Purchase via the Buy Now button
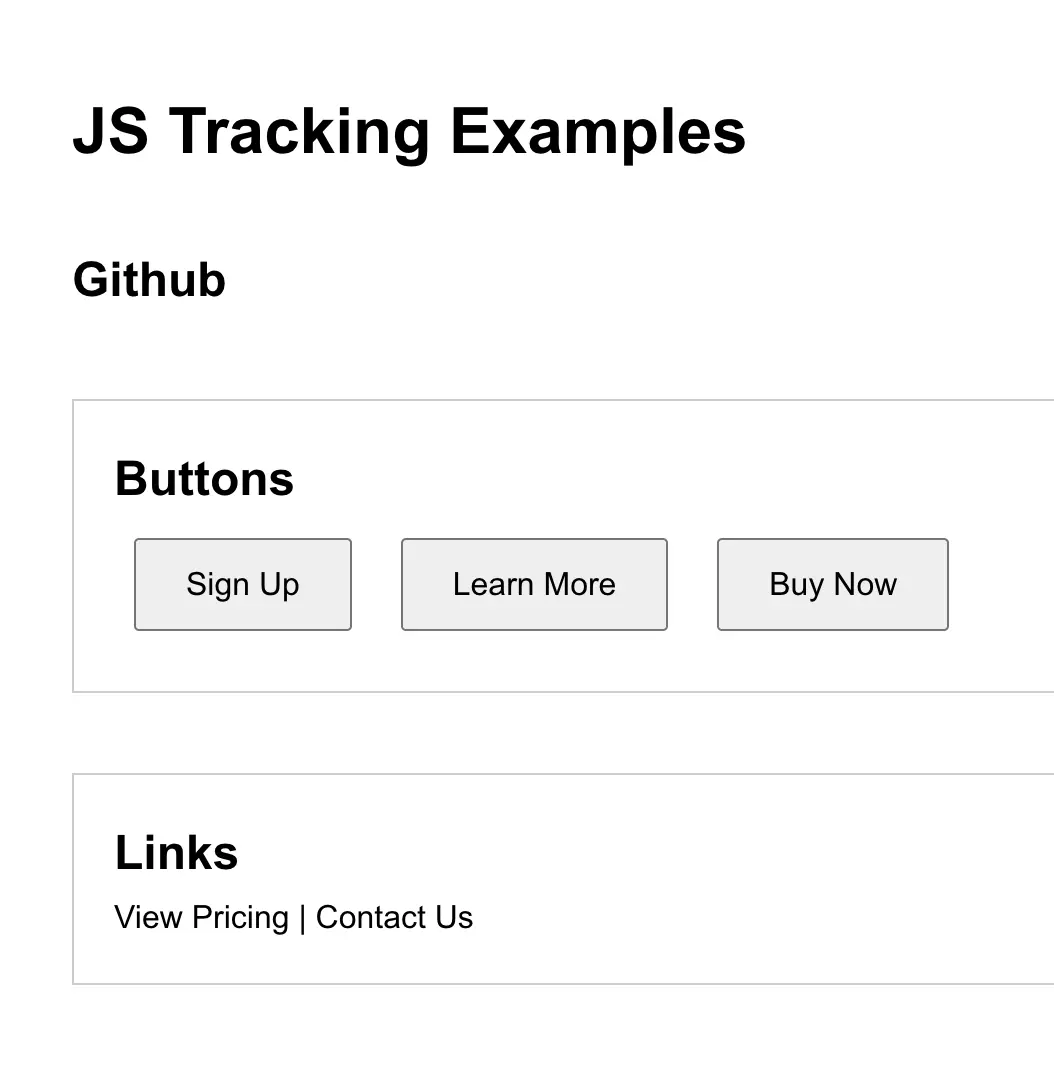Screen dimensions: 1054x1090 (x=832, y=584)
